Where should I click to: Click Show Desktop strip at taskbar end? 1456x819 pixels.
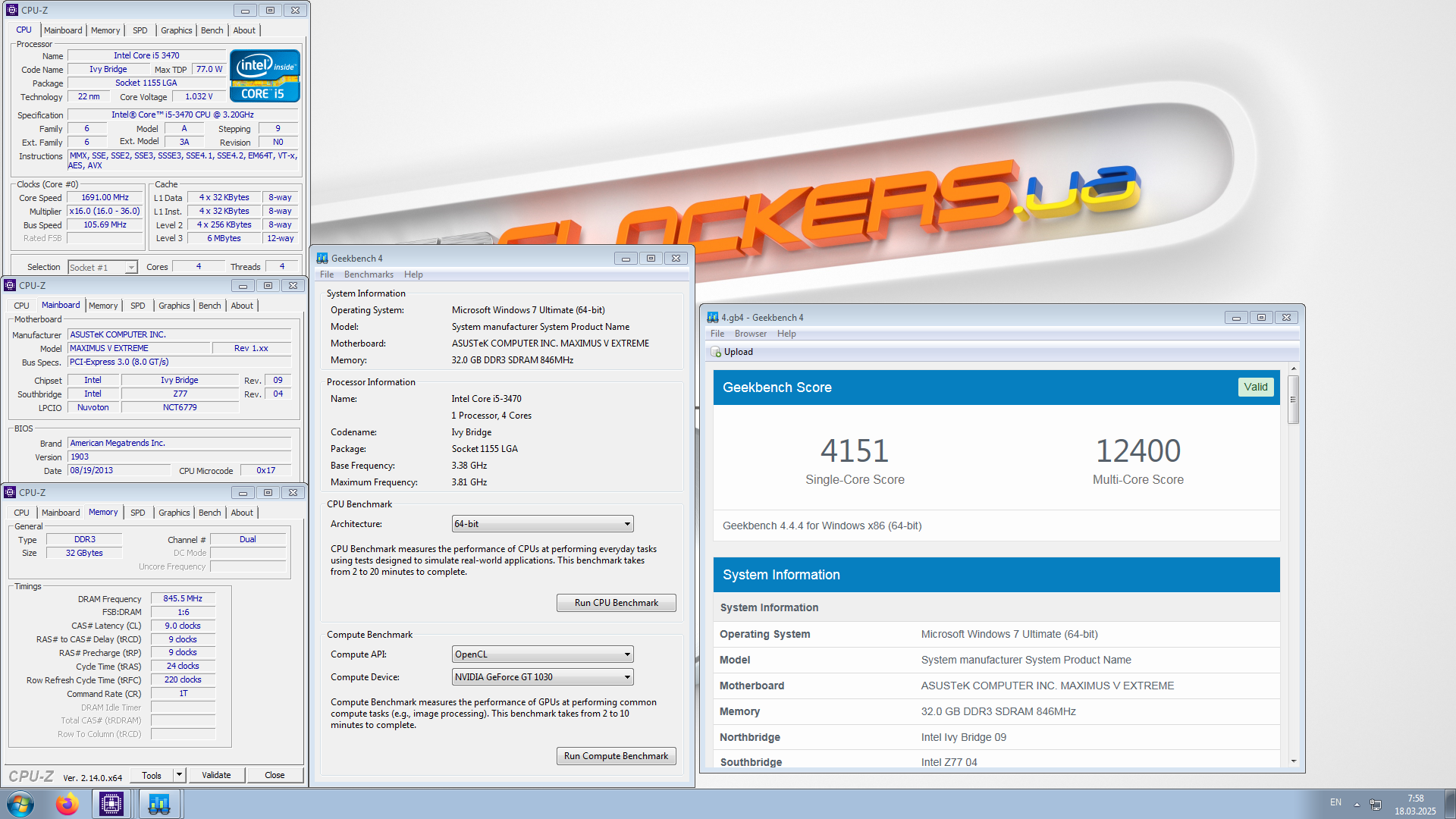(1450, 804)
